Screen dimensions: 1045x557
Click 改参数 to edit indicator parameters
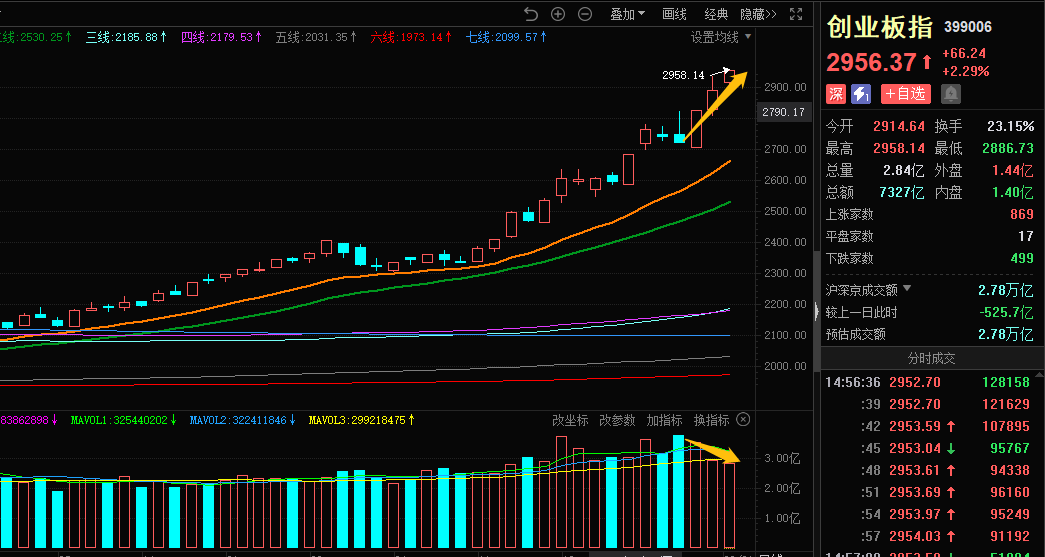[x=618, y=420]
